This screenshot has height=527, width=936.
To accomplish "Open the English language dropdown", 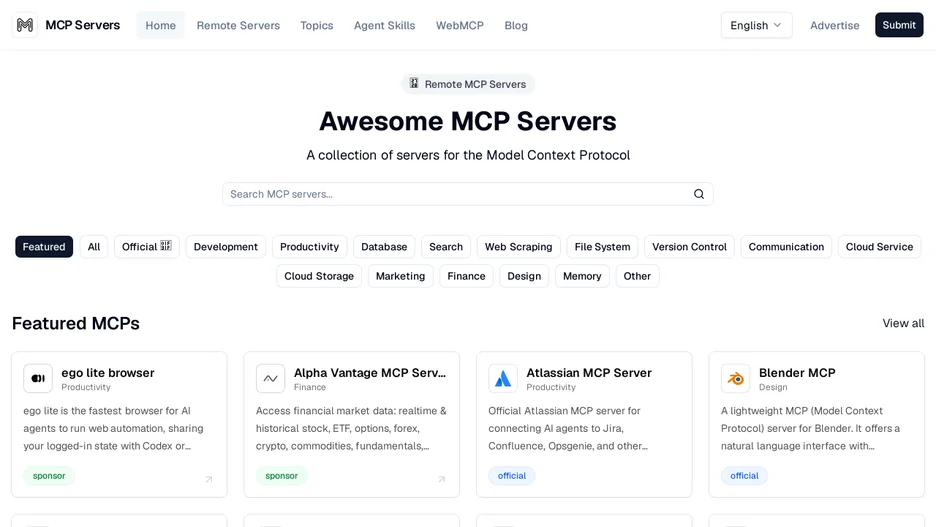I will click(756, 25).
